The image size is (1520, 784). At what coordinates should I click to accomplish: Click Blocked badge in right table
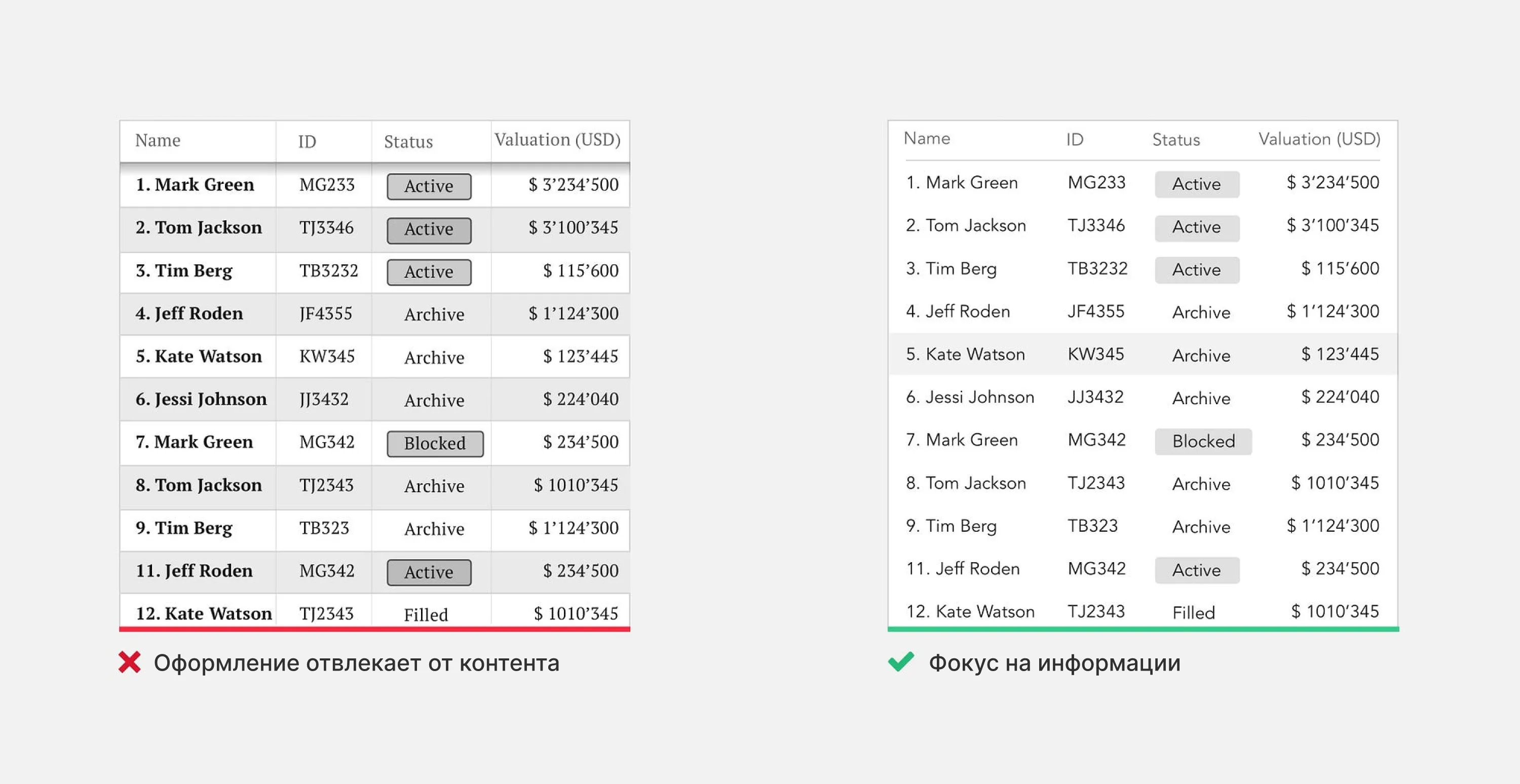[1203, 441]
